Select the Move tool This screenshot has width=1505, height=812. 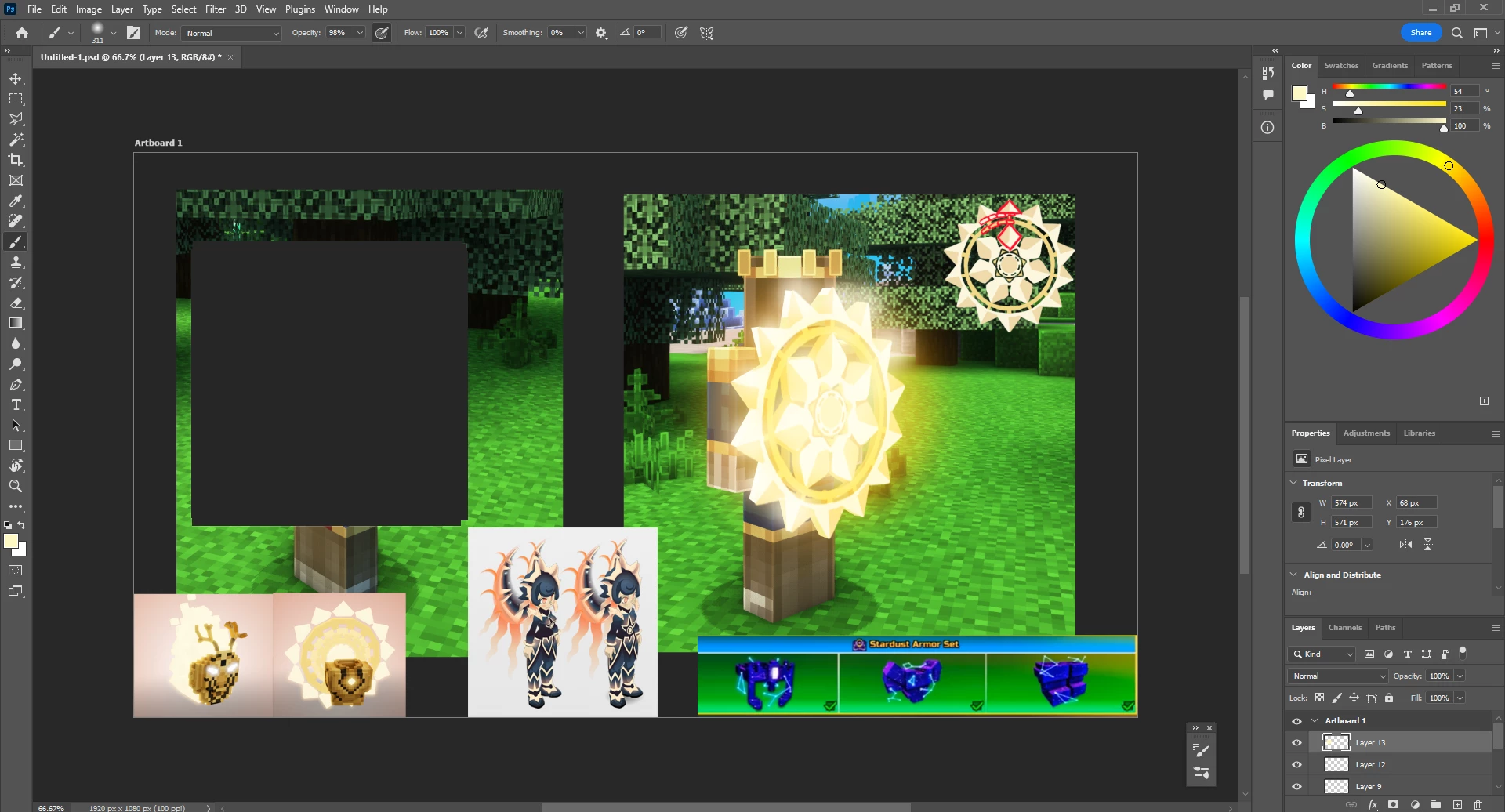[16, 78]
